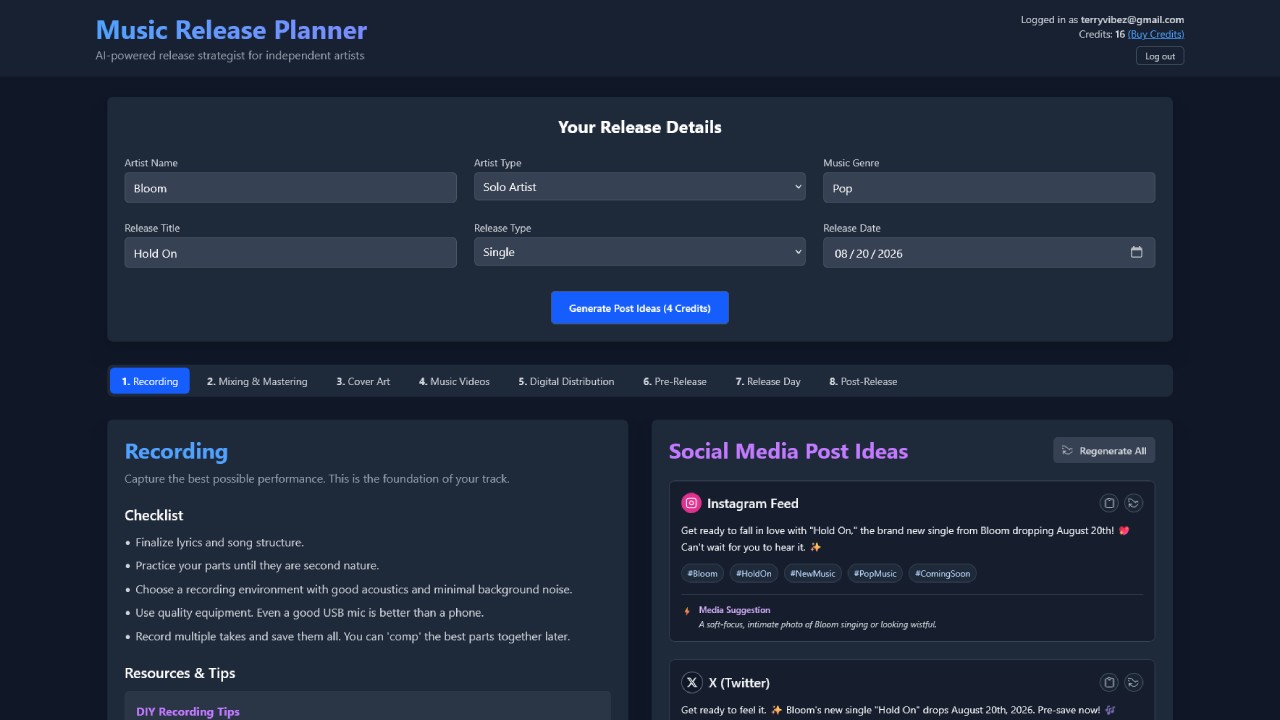Go to the 5. Digital Distribution tab
The height and width of the screenshot is (720, 1280).
point(566,381)
